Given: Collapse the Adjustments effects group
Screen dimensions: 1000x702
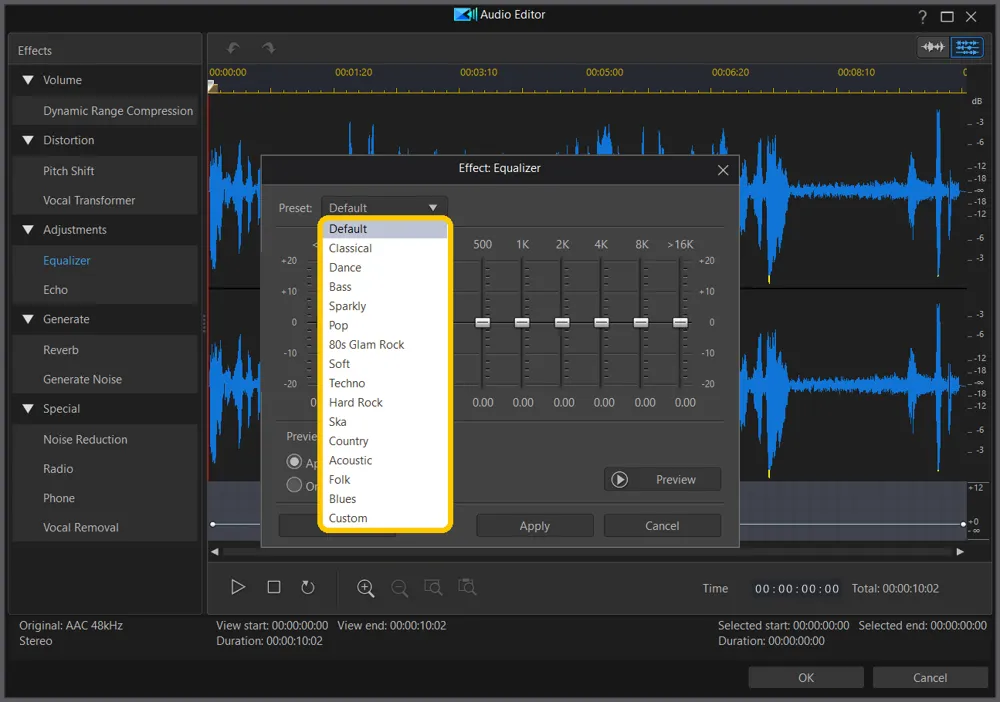Looking at the screenshot, I should [x=28, y=230].
